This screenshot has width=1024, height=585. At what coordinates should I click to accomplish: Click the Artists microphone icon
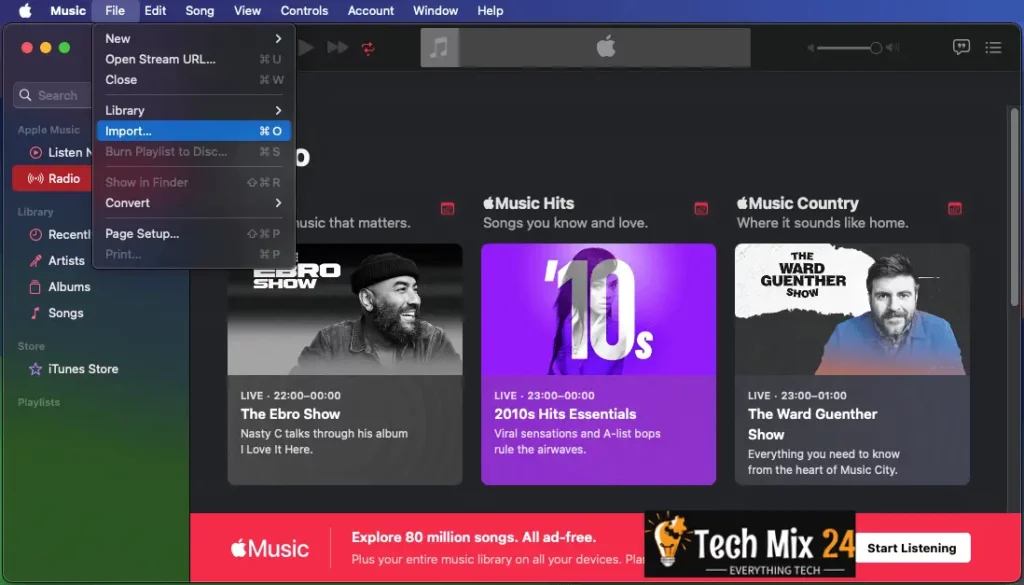35,261
